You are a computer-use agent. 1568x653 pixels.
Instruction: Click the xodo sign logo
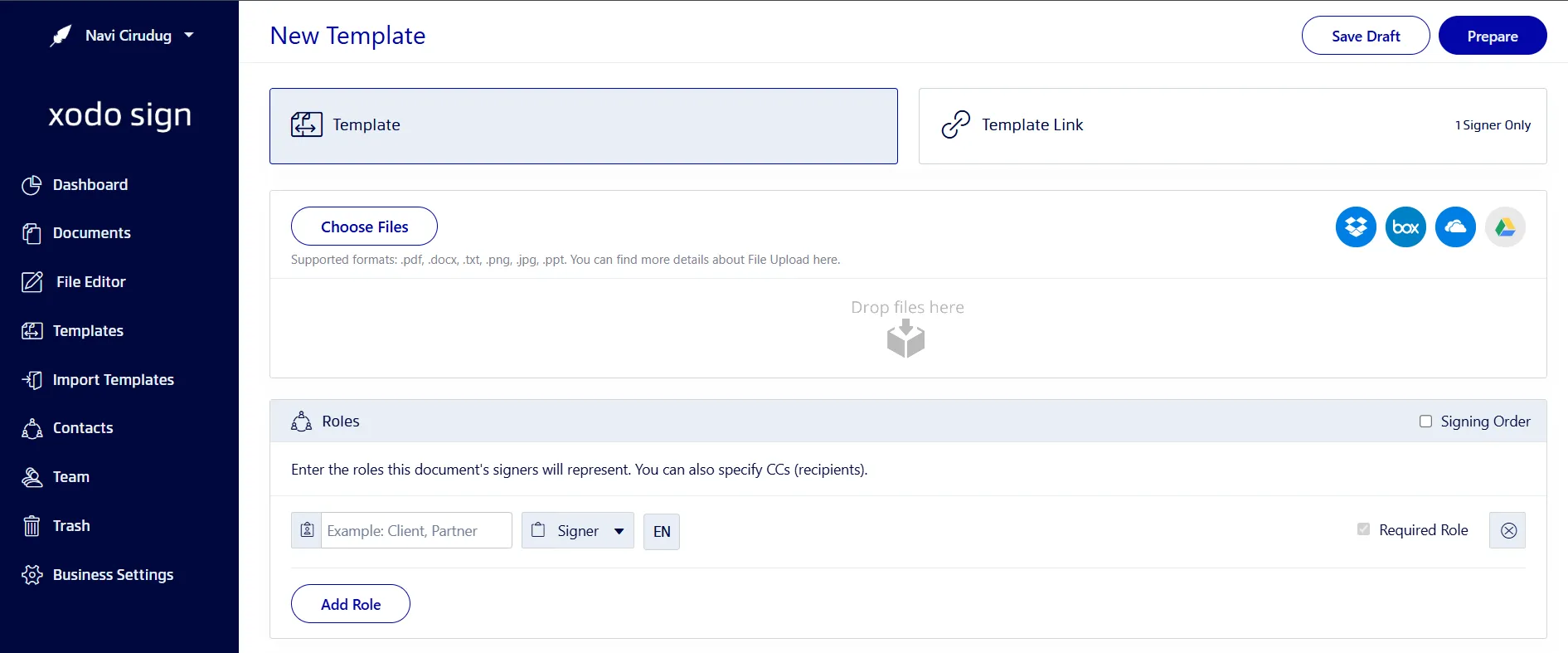click(x=119, y=115)
